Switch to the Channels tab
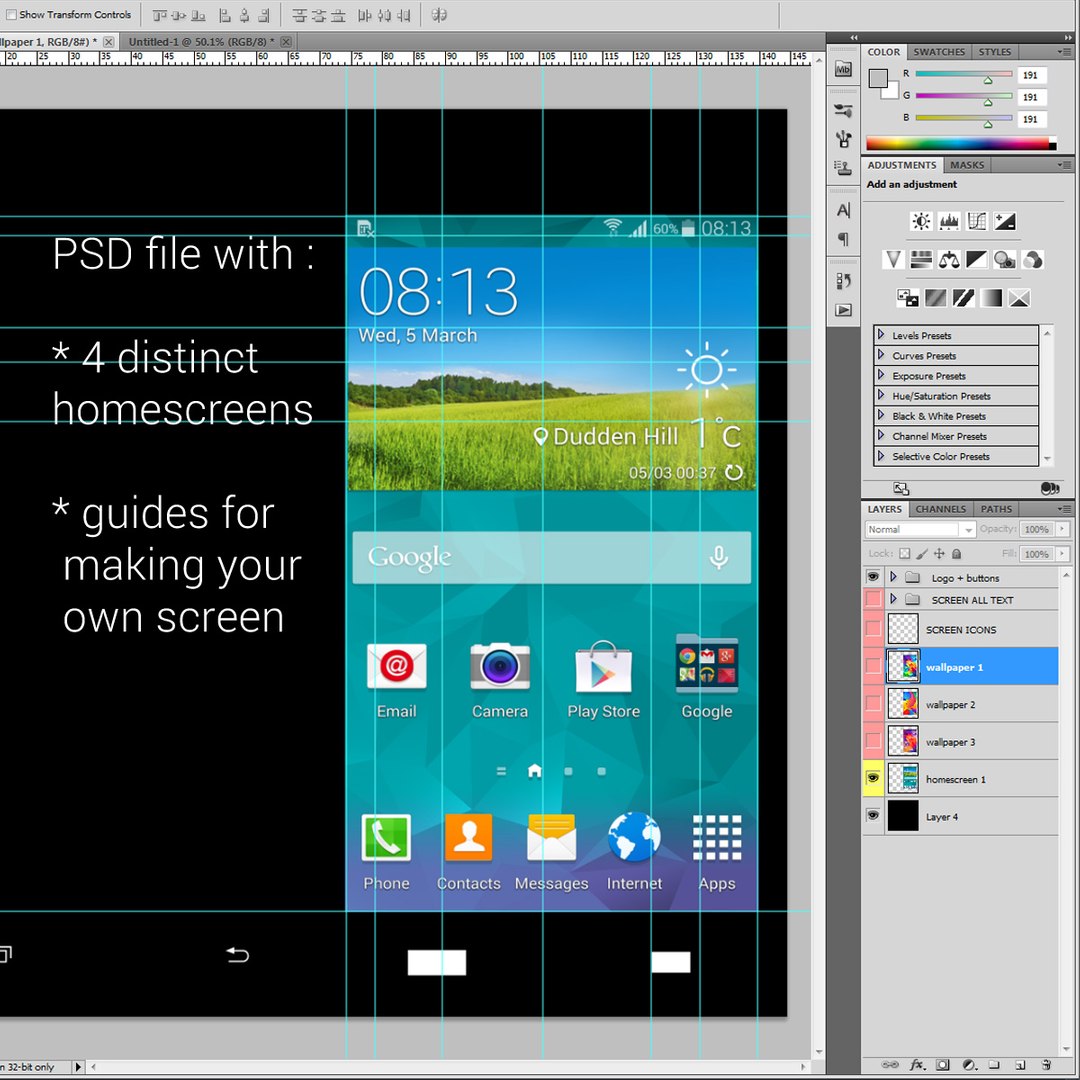Screen dimensions: 1080x1080 [x=940, y=509]
